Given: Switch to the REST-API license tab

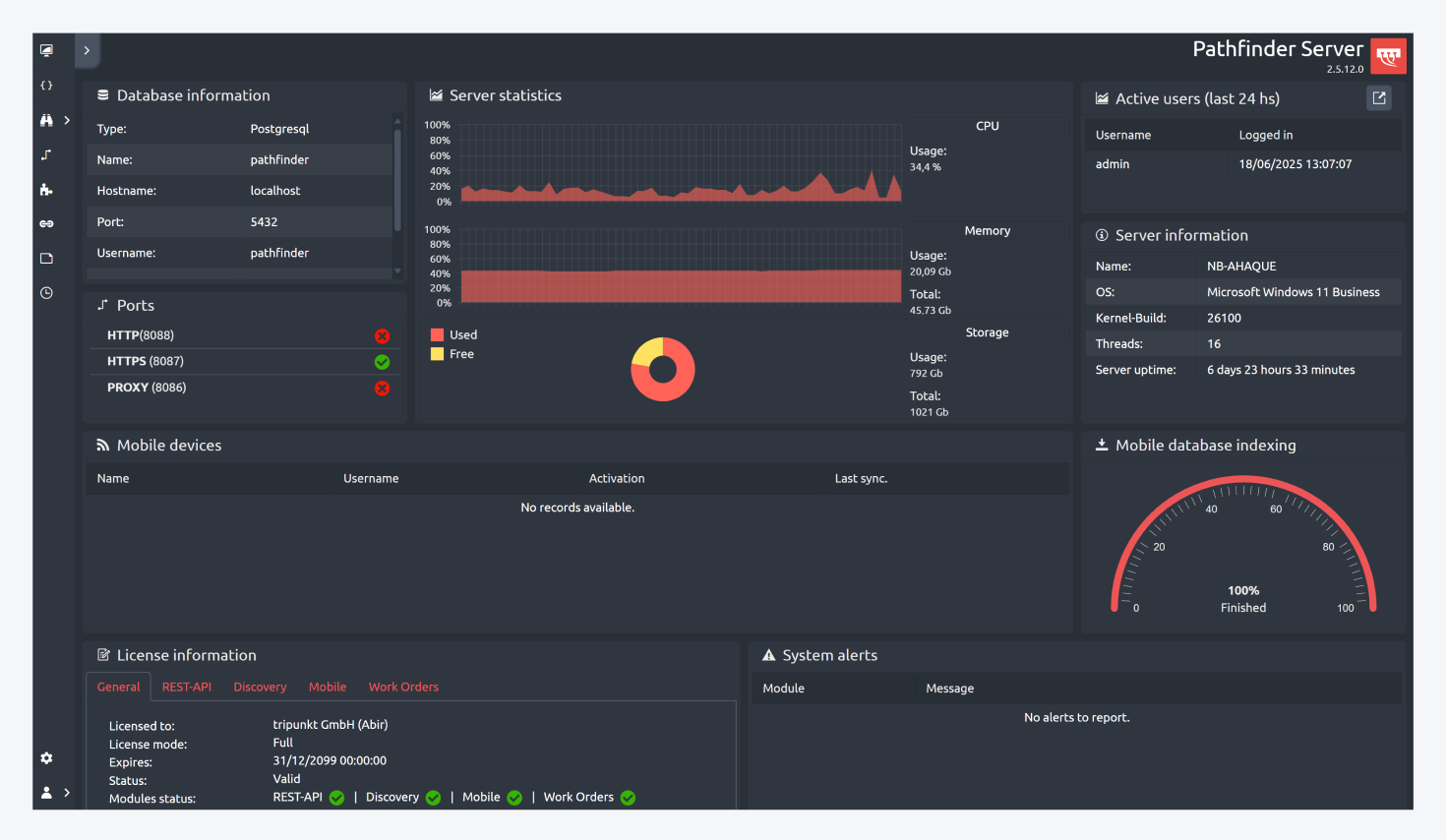Looking at the screenshot, I should 187,687.
